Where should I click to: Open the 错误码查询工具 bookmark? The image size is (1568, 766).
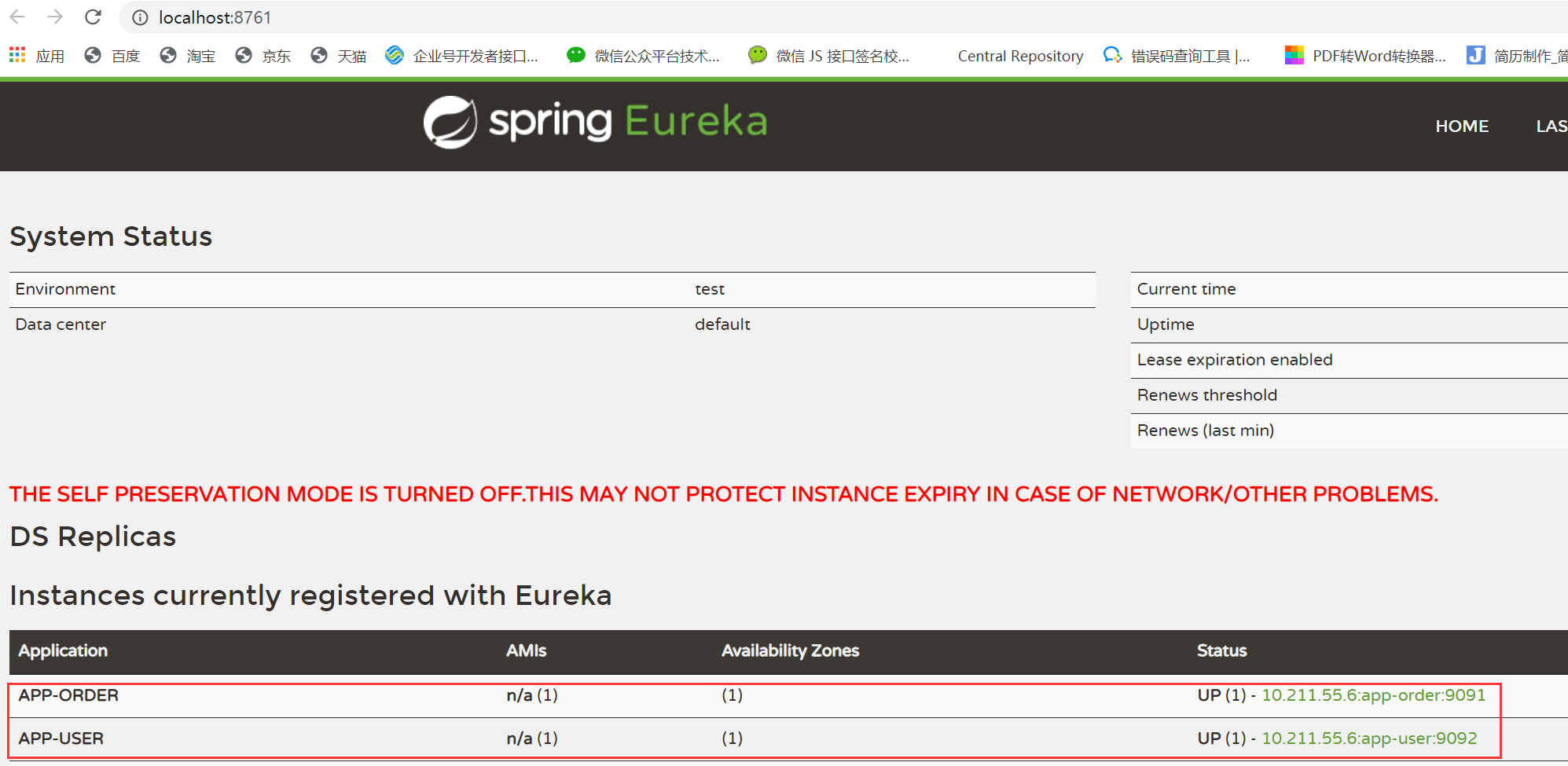(1177, 55)
